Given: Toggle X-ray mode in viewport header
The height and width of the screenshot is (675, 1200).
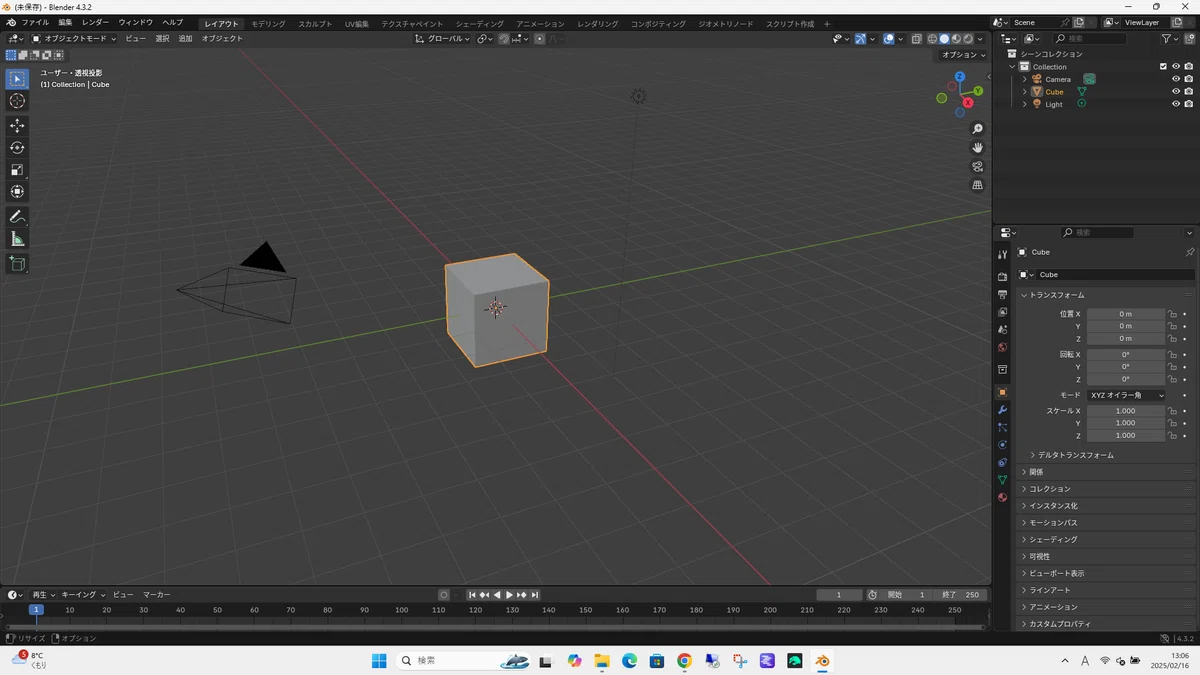Looking at the screenshot, I should pyautogui.click(x=916, y=38).
